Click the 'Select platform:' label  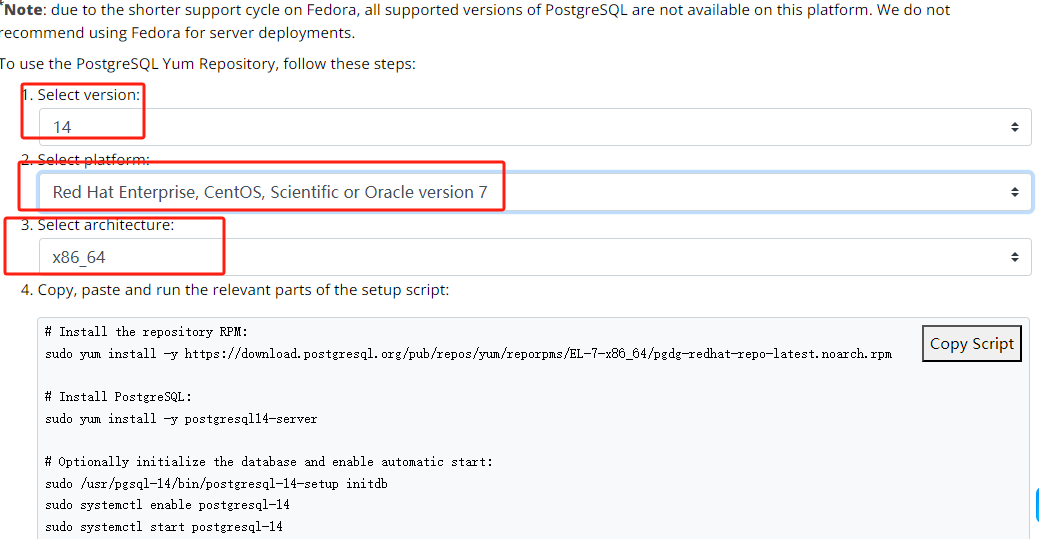[x=93, y=160]
